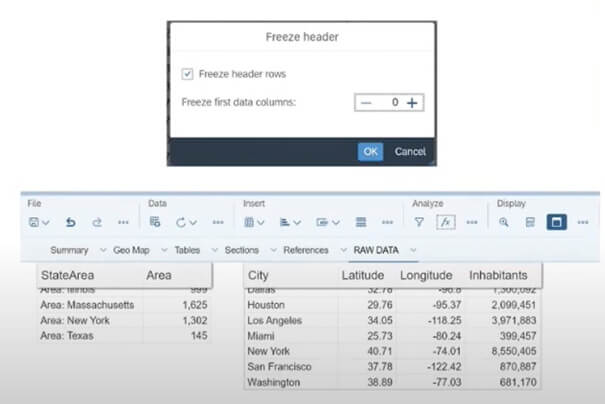Open more File options ellipsis

tap(123, 222)
